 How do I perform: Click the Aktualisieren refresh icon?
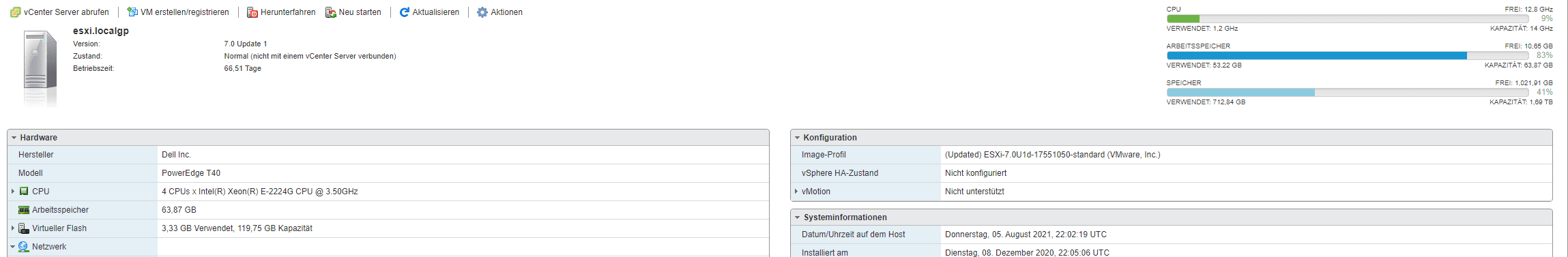405,12
